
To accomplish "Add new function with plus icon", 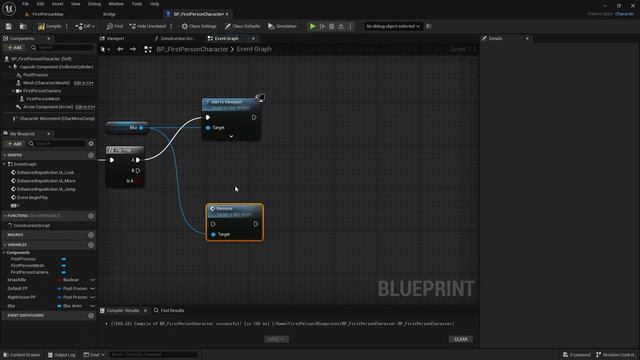I will coord(91,216).
